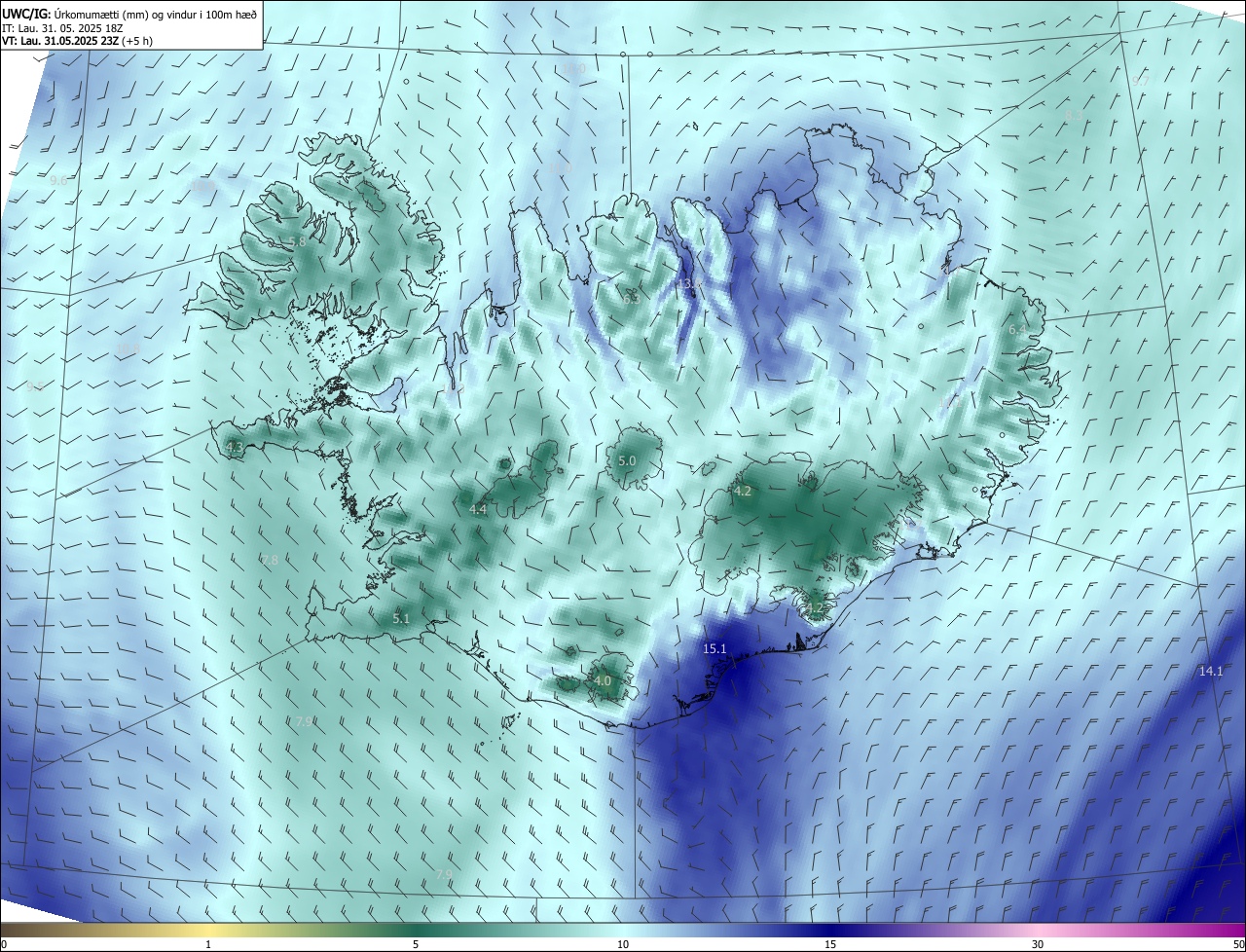Click the 7.8 value off the west coast

coord(270,560)
